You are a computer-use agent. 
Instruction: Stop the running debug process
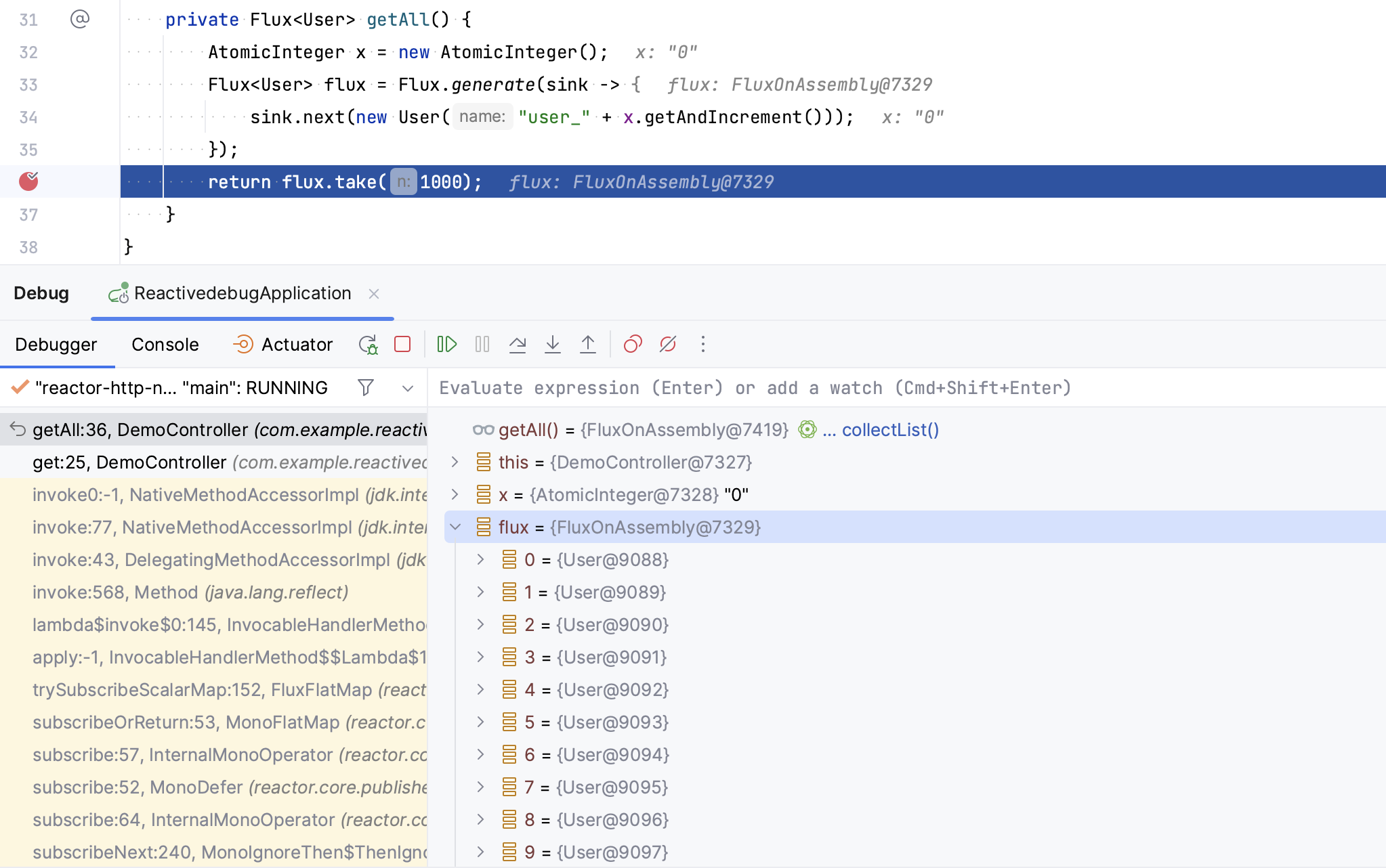(x=402, y=344)
